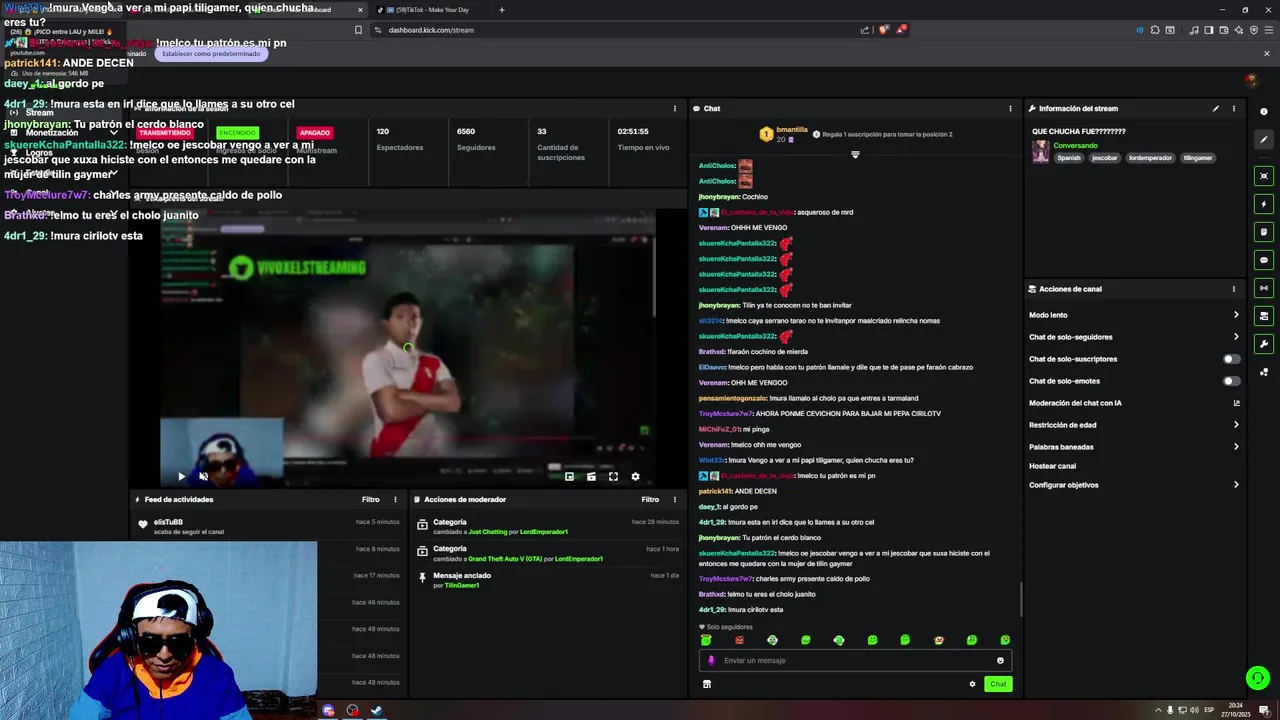1280x720 pixels.
Task: Focus the Enviar un mensaje input field
Action: tap(855, 660)
